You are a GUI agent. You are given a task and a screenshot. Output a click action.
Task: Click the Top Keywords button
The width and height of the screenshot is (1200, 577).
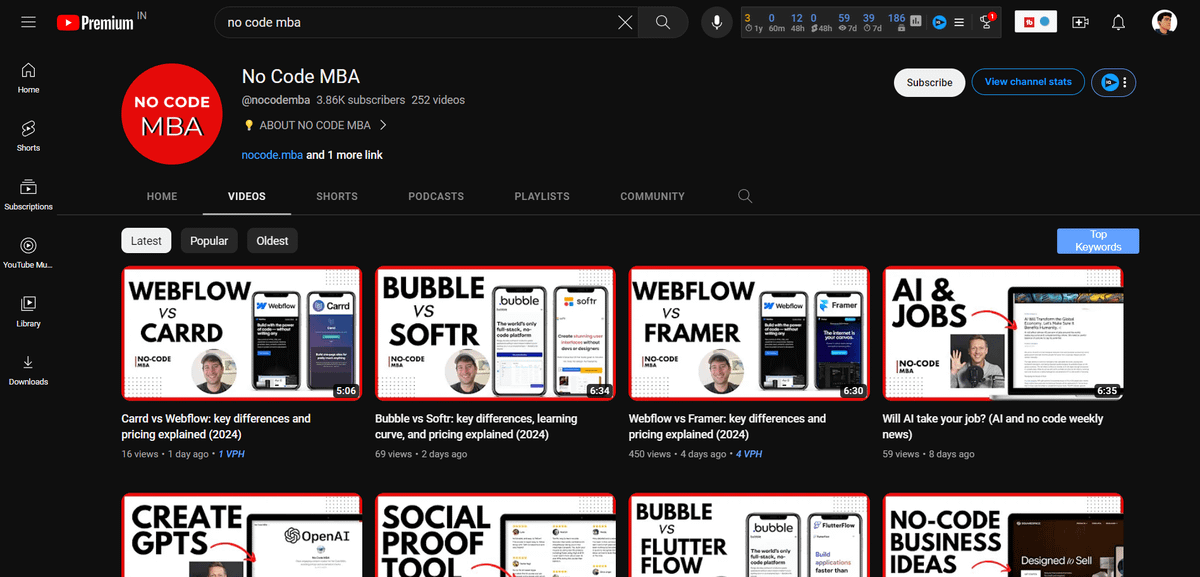pyautogui.click(x=1098, y=241)
